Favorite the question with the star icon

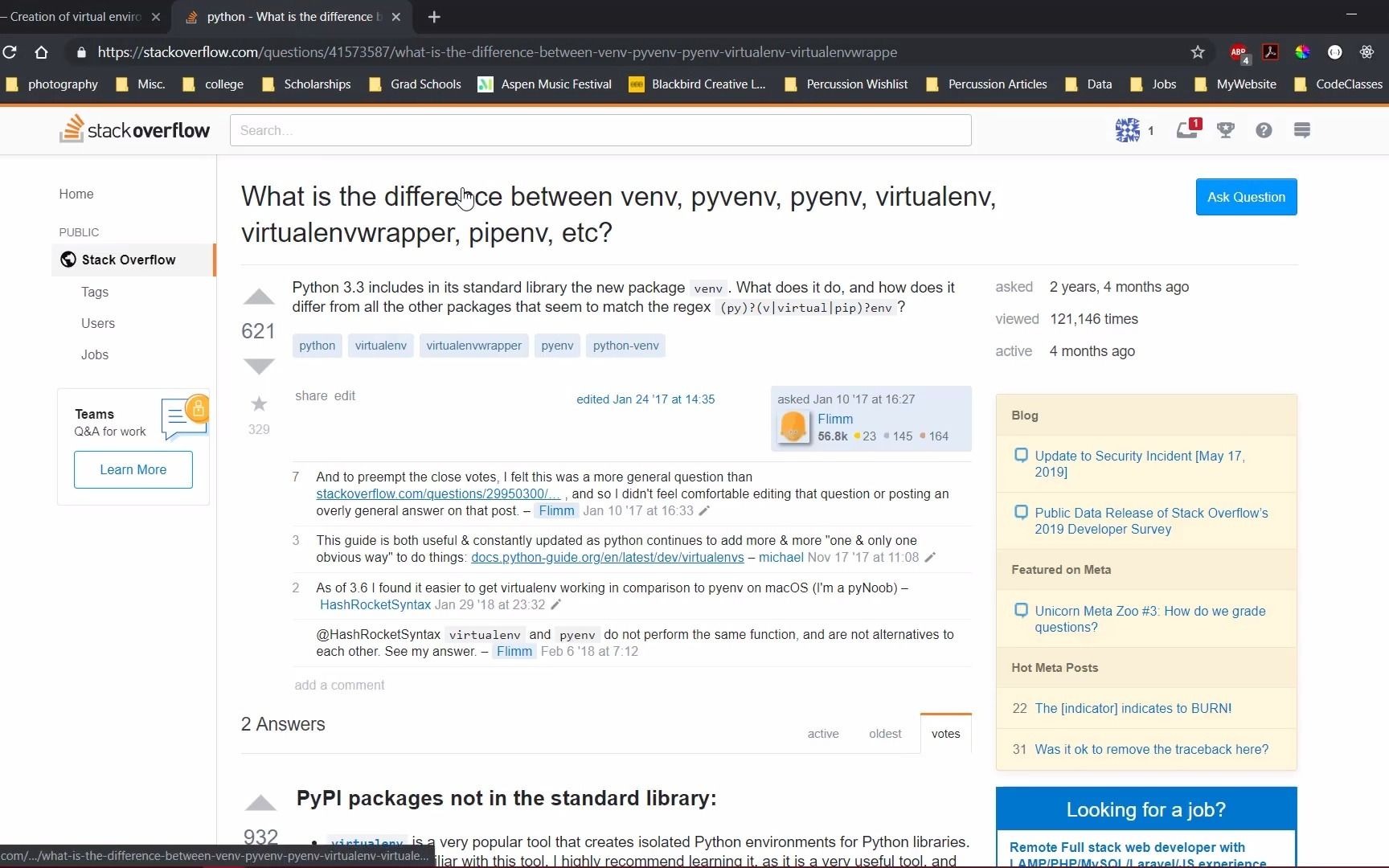259,403
